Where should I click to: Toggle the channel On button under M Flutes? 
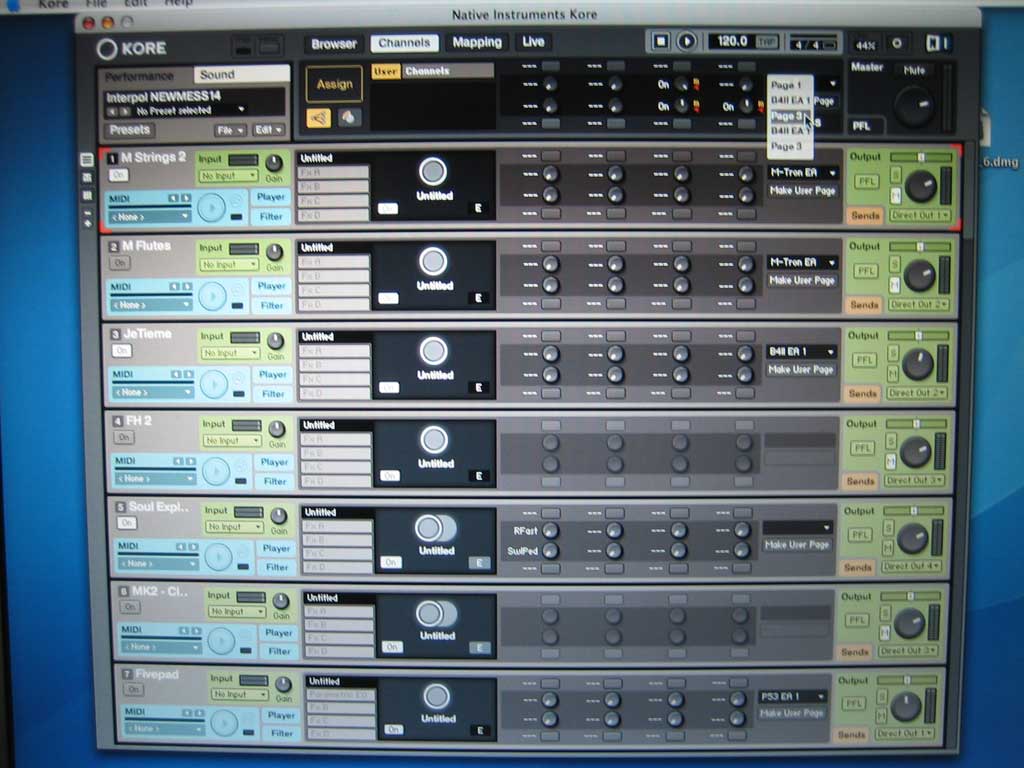pyautogui.click(x=120, y=263)
